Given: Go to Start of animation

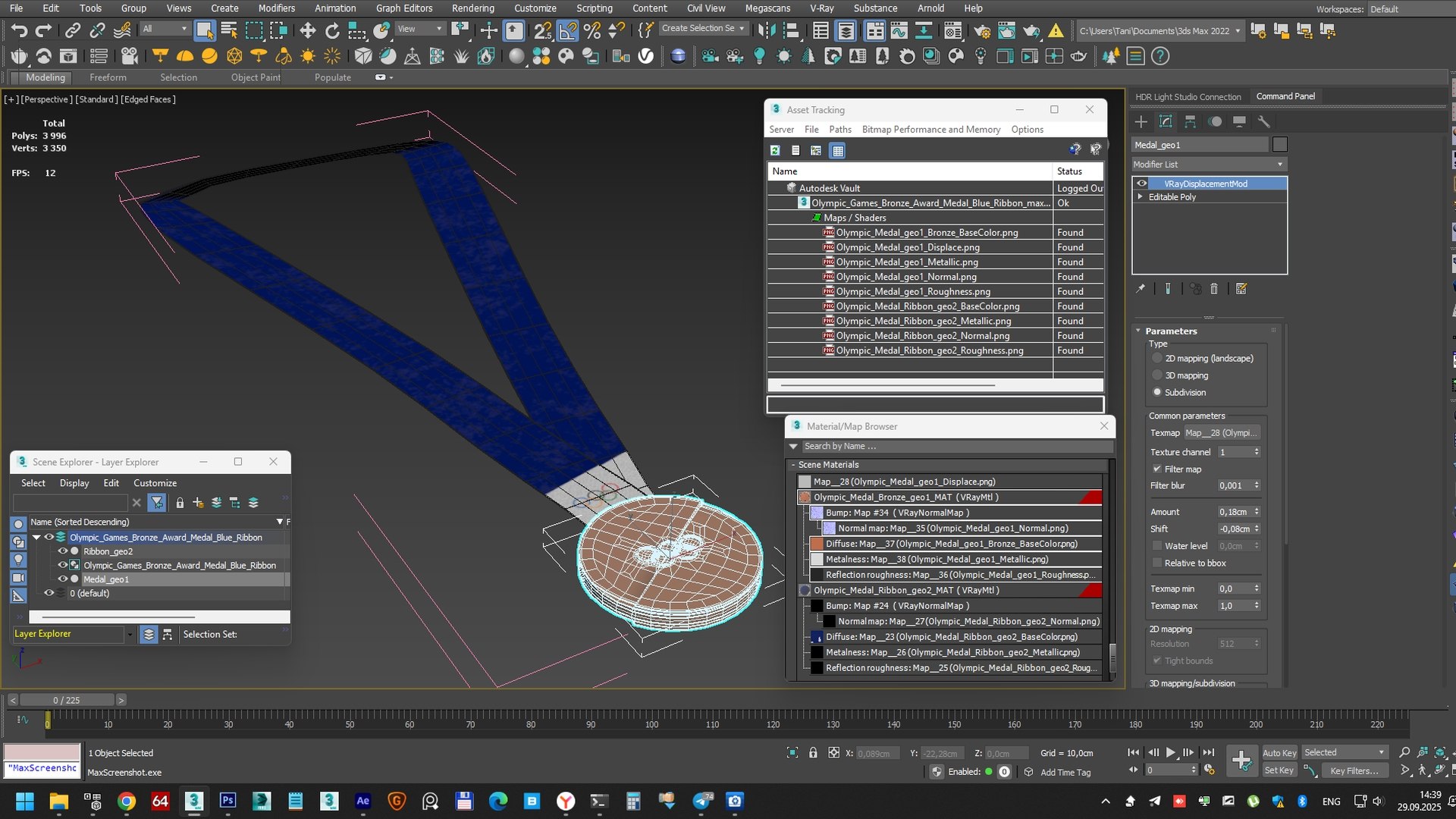Looking at the screenshot, I should pyautogui.click(x=1133, y=752).
